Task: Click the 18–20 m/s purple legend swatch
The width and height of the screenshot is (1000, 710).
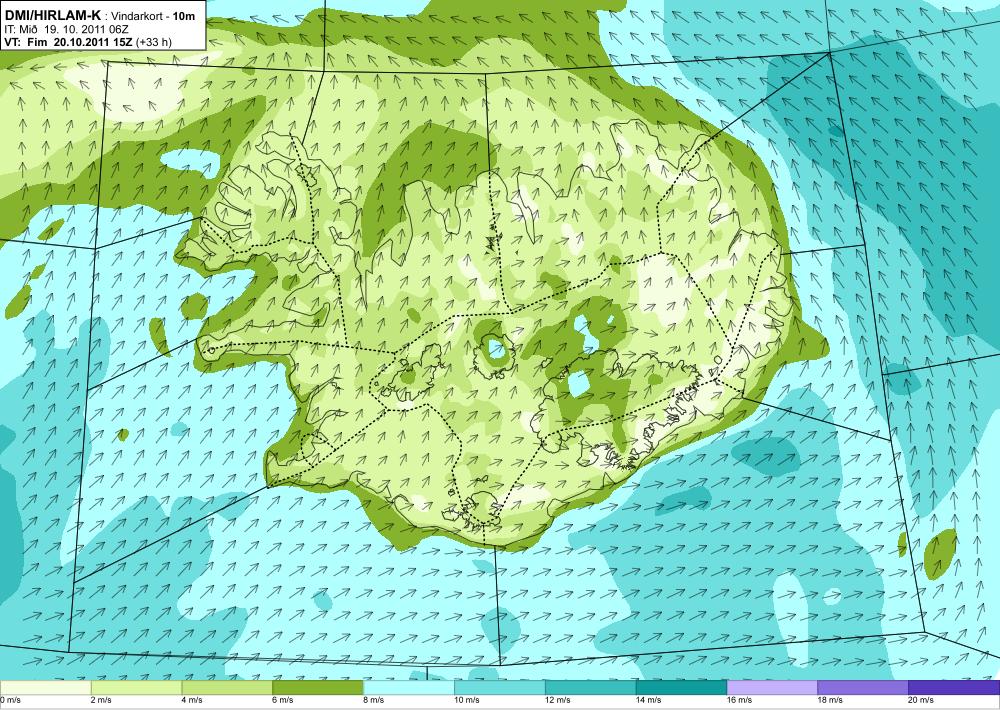Action: [863, 688]
